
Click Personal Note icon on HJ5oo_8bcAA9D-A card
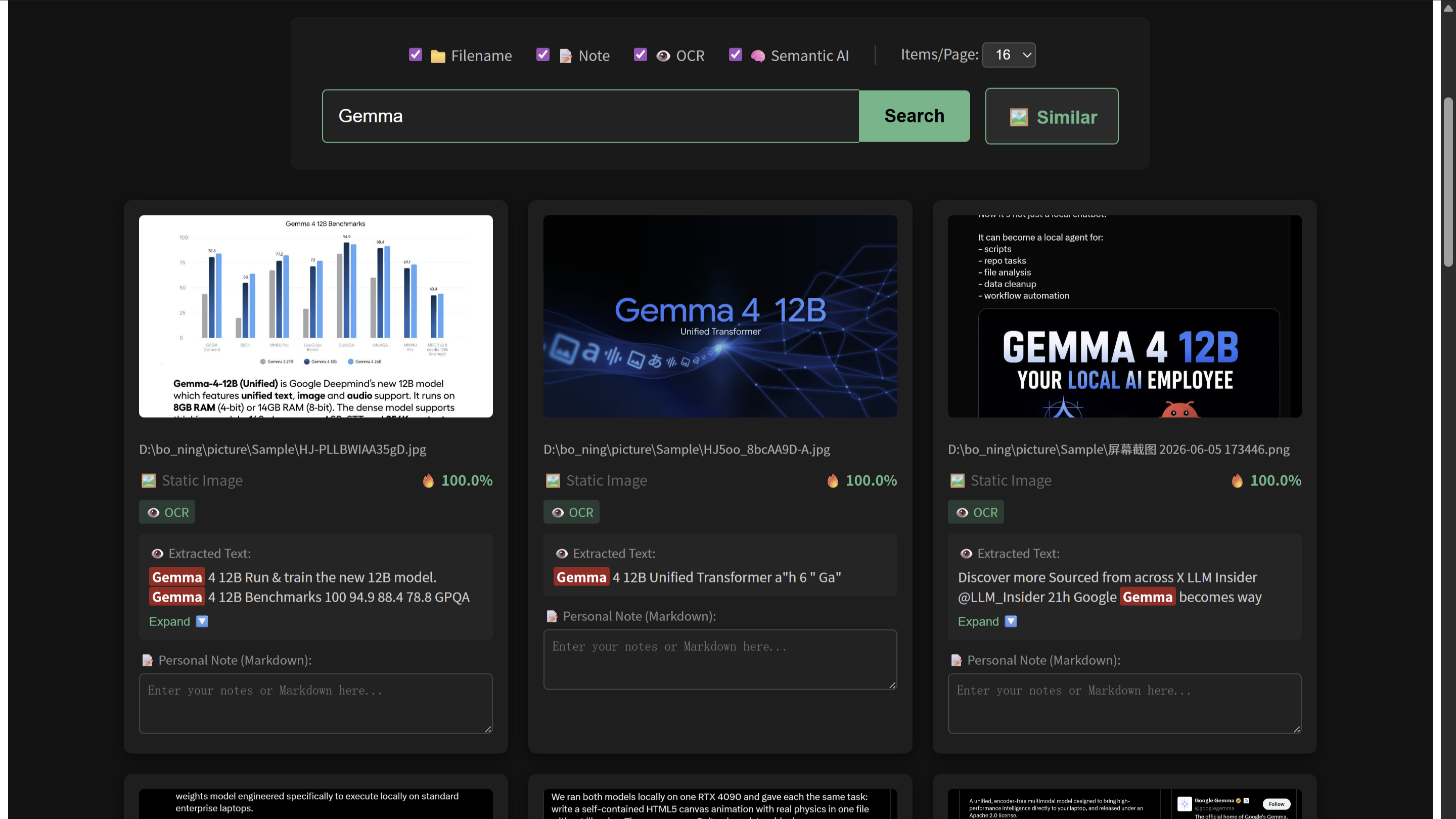point(552,616)
